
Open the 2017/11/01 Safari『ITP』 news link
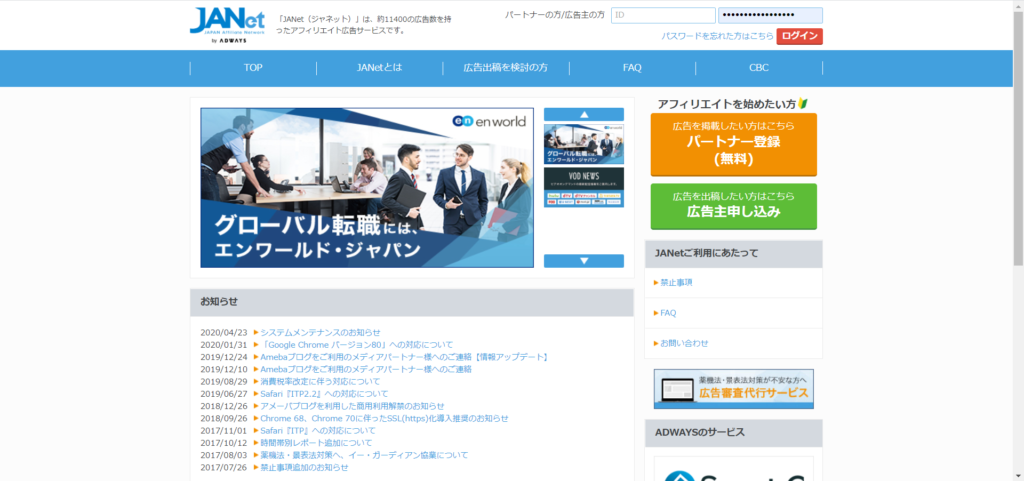[x=318, y=431]
